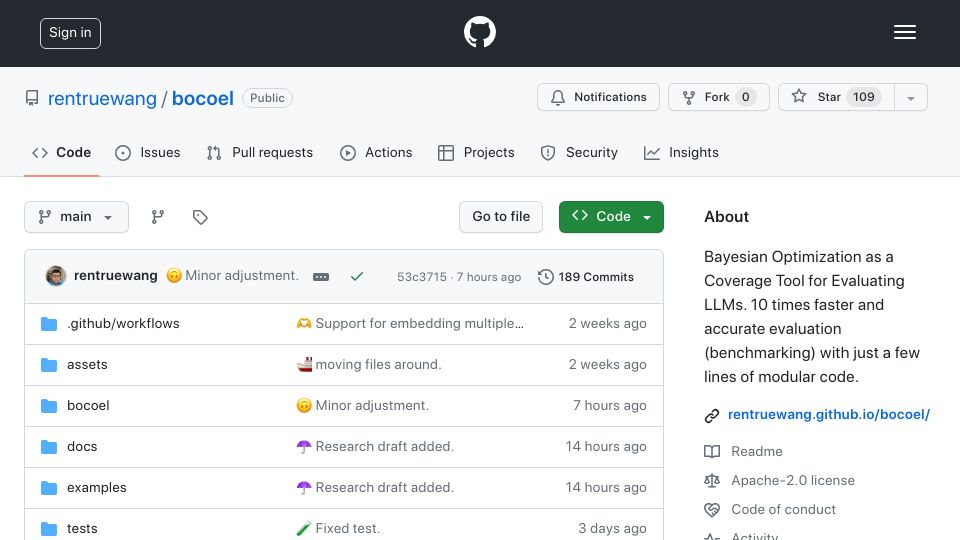Open examples row 'Research draft added' commit
The width and height of the screenshot is (960, 540).
click(384, 487)
